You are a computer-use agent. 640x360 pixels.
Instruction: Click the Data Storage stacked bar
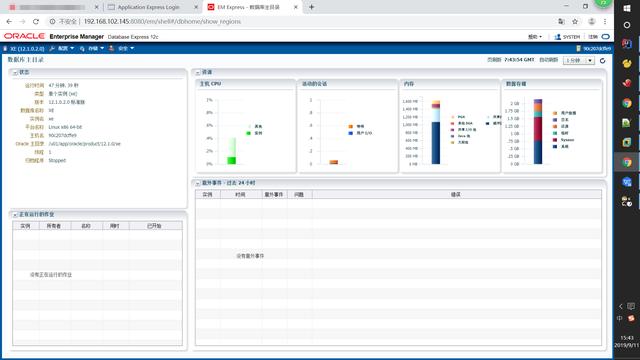pos(538,131)
